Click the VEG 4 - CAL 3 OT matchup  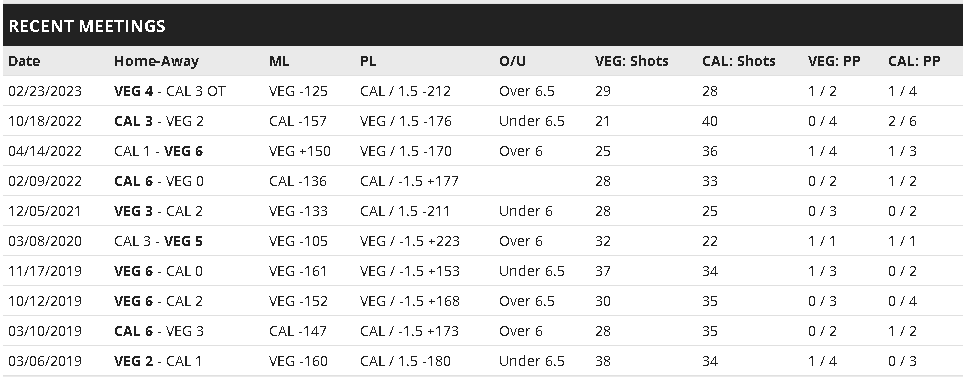coord(170,91)
